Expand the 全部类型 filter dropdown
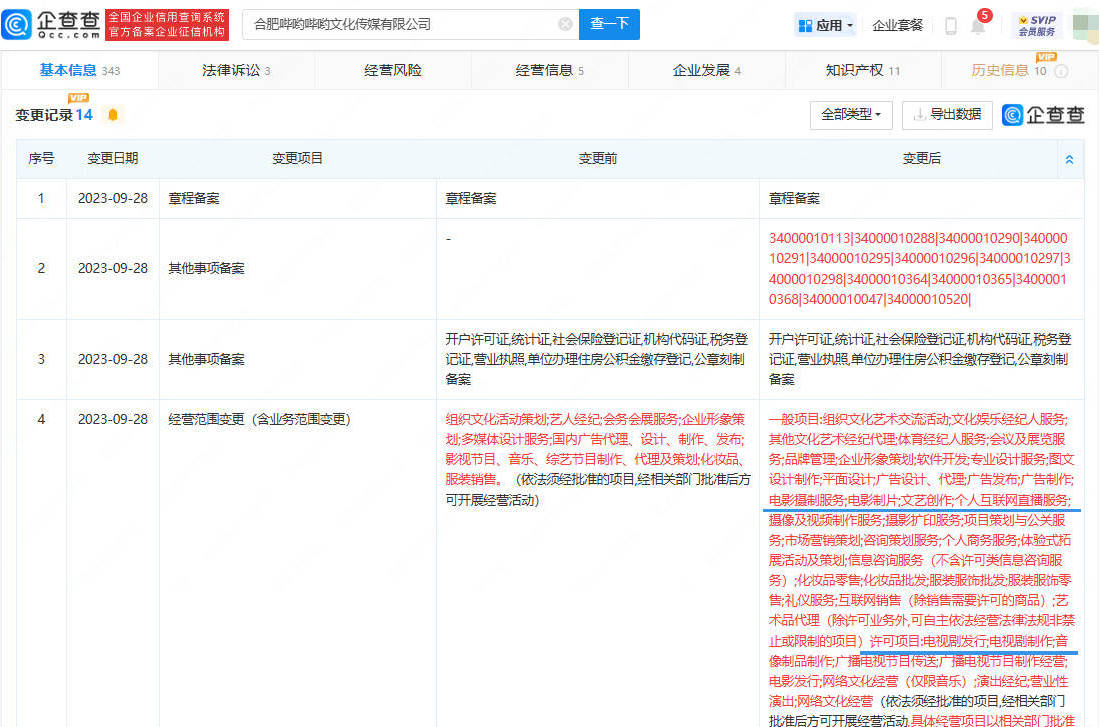The image size is (1099, 727). coord(851,115)
